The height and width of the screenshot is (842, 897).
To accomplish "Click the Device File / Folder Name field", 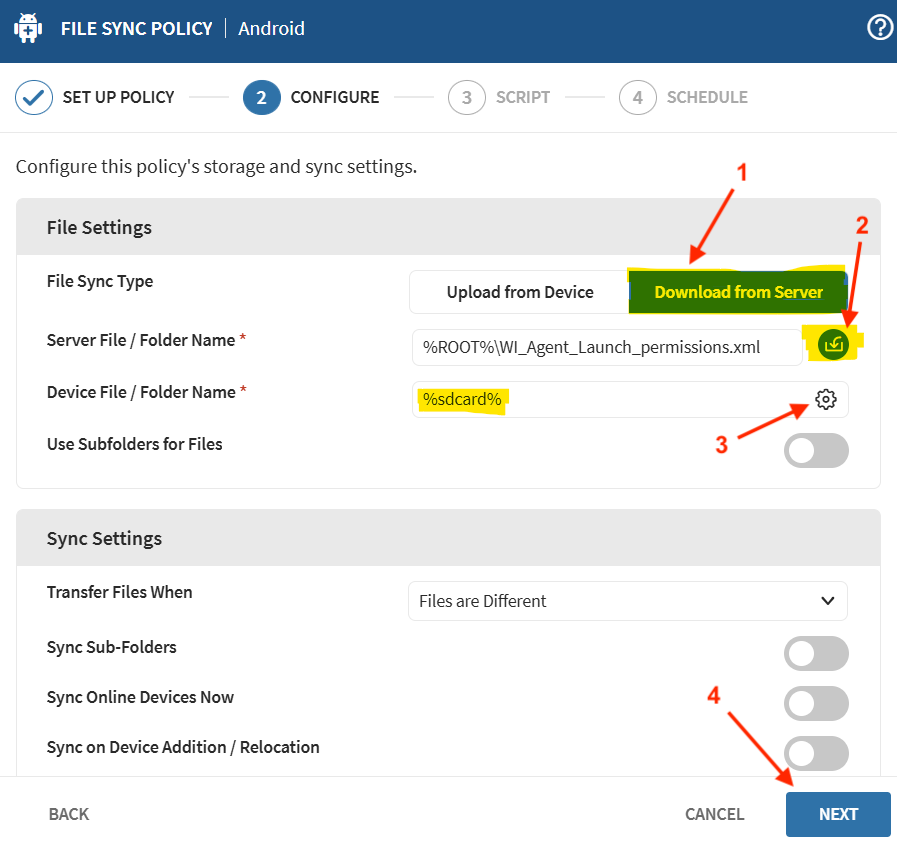I will 610,399.
